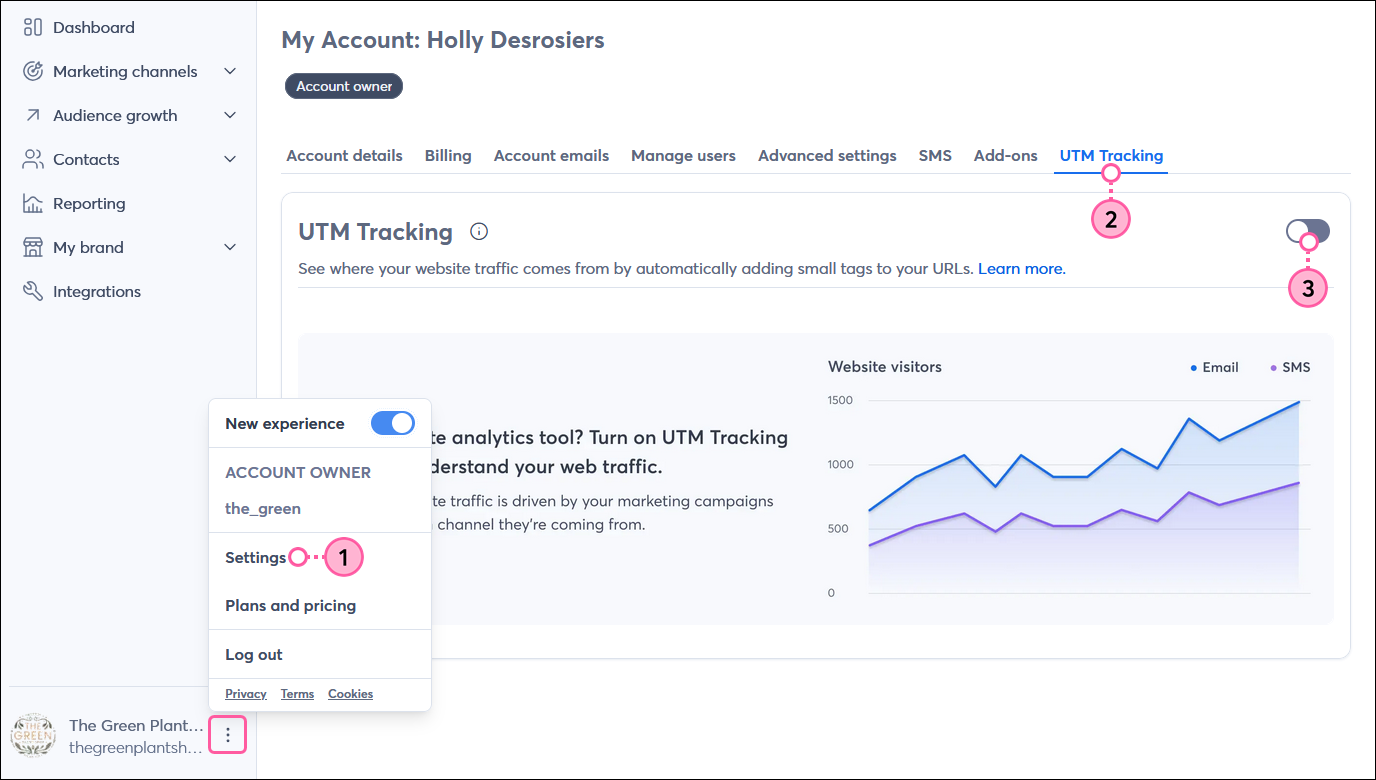Choose Settings in the account popup menu
1376x780 pixels.
pyautogui.click(x=256, y=558)
